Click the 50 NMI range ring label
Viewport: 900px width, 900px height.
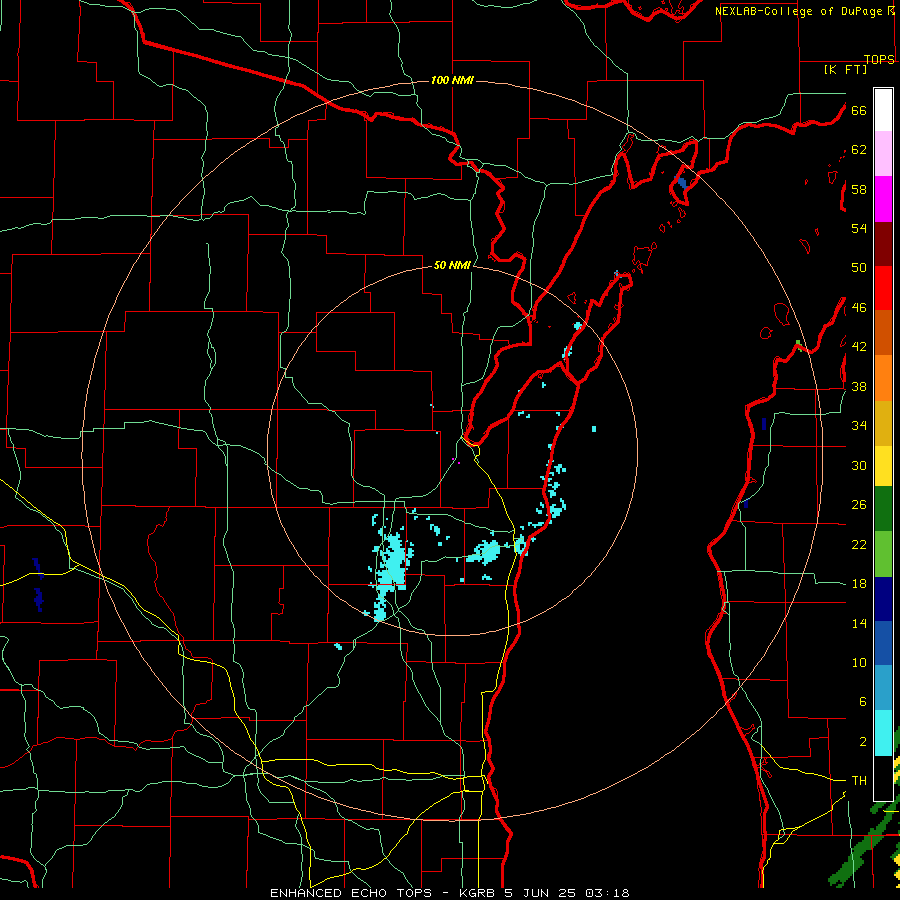pos(452,265)
